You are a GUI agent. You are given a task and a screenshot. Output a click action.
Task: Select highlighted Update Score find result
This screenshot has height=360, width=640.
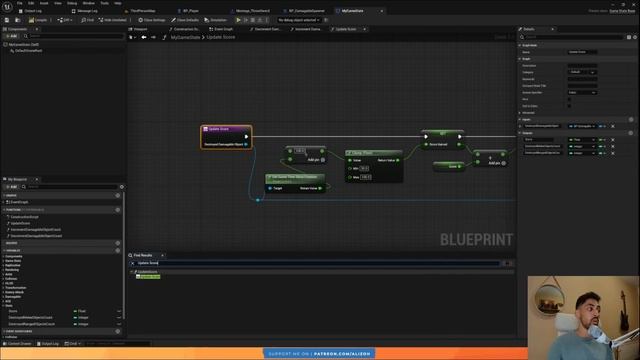(148, 277)
